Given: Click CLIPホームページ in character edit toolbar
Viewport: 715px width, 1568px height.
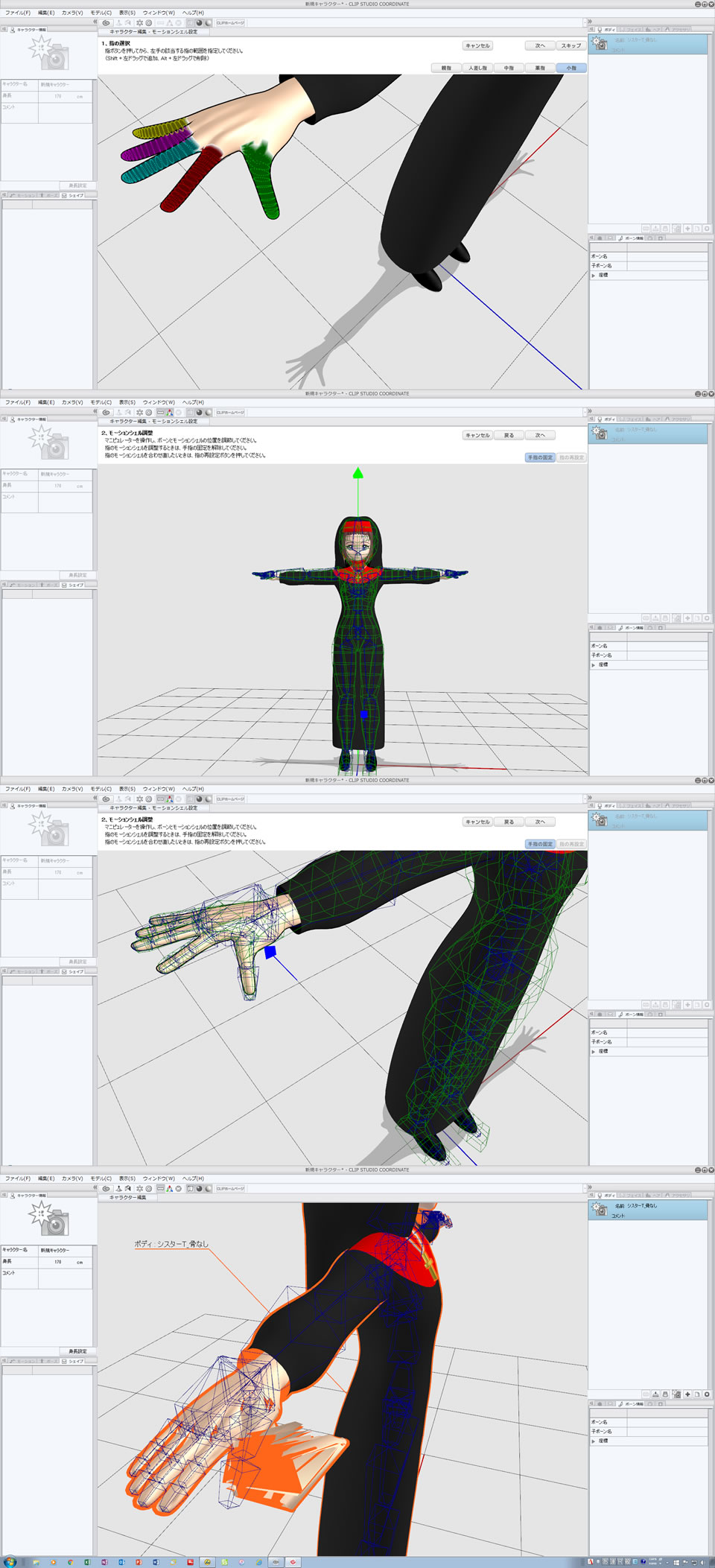Looking at the screenshot, I should 230,1188.
